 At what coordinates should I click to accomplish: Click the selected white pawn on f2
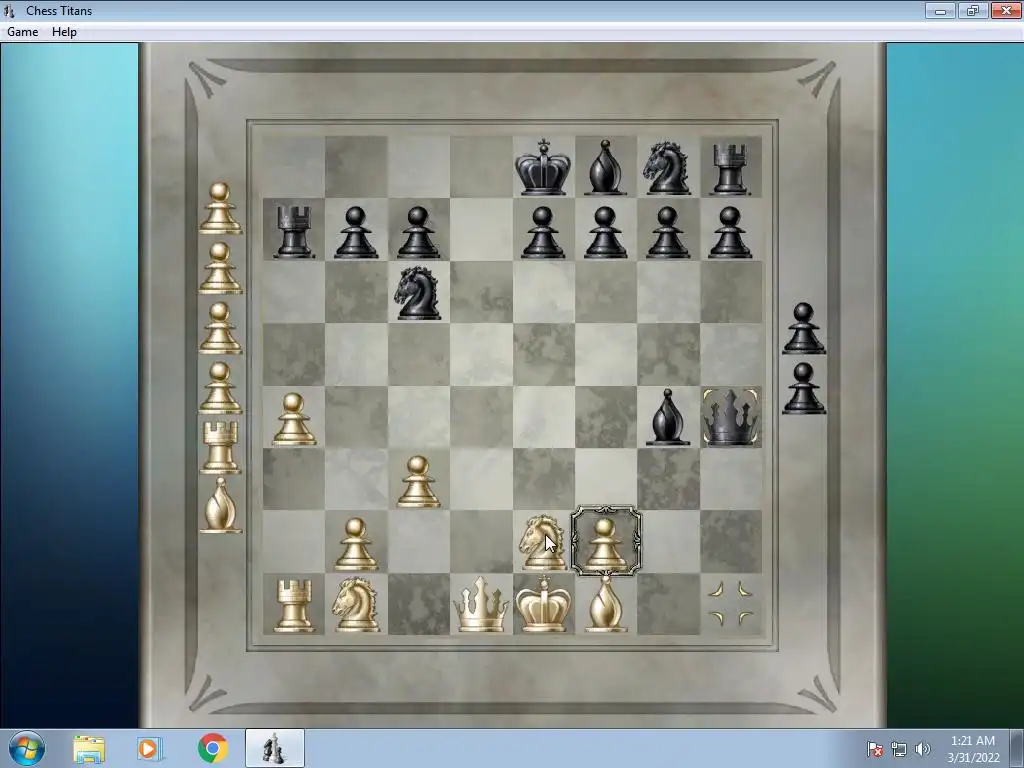click(606, 541)
